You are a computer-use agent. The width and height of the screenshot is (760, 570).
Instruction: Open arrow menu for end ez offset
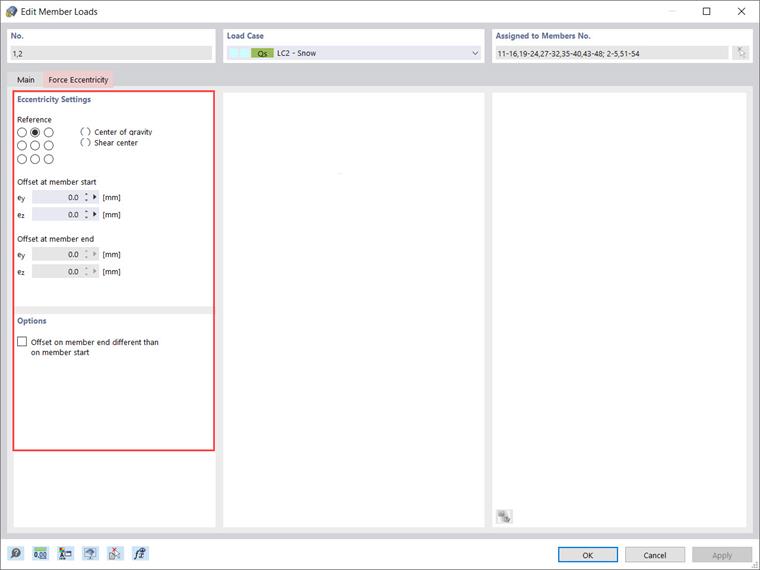tap(95, 271)
